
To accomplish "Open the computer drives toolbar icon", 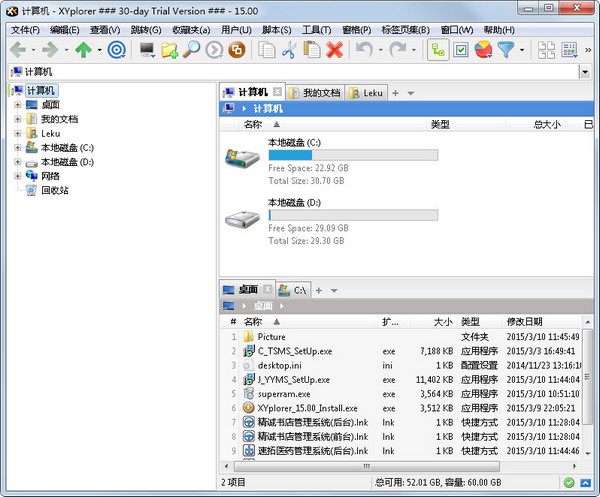I will click(x=147, y=50).
